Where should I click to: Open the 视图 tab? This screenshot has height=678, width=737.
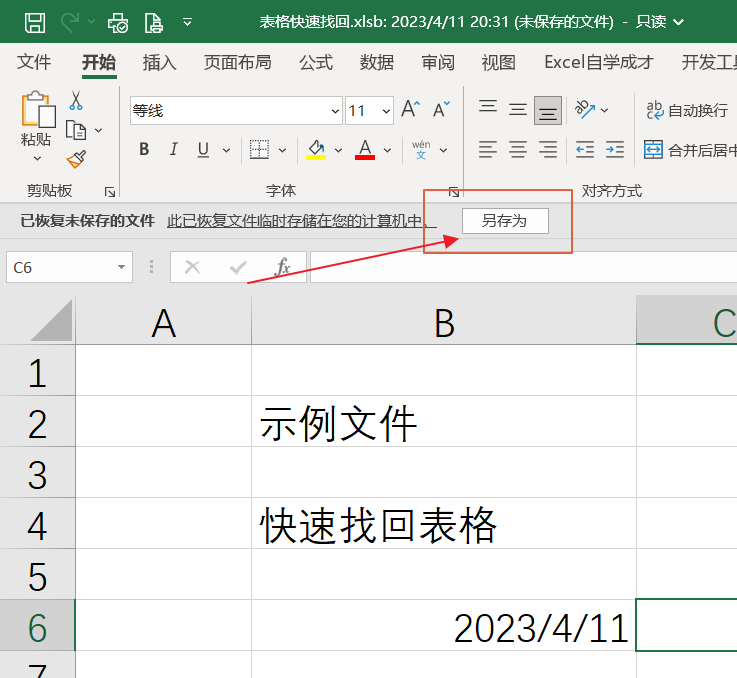point(498,62)
